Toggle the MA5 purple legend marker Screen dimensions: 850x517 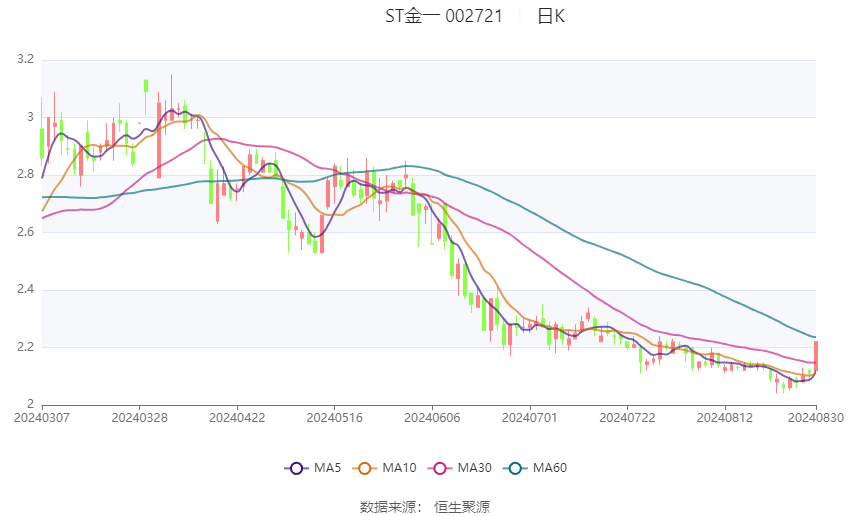(x=295, y=467)
